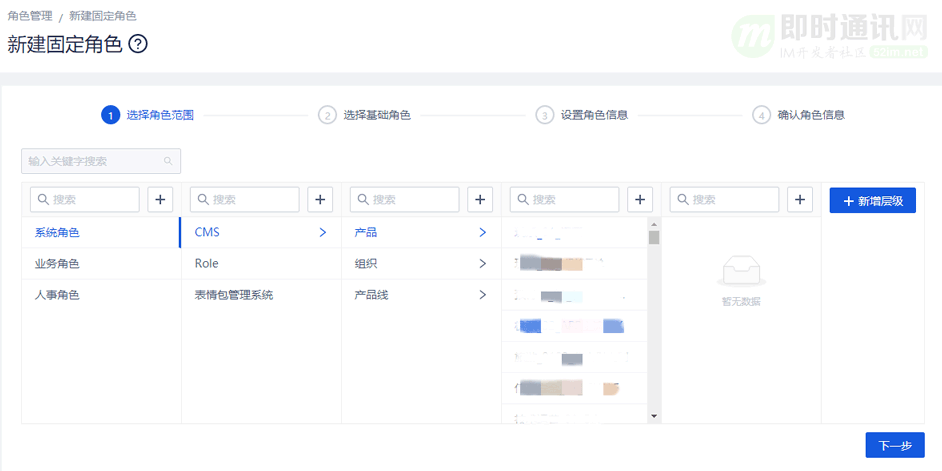Open the 角色管理 breadcrumb link
Screen dimensions: 942x471
point(30,16)
